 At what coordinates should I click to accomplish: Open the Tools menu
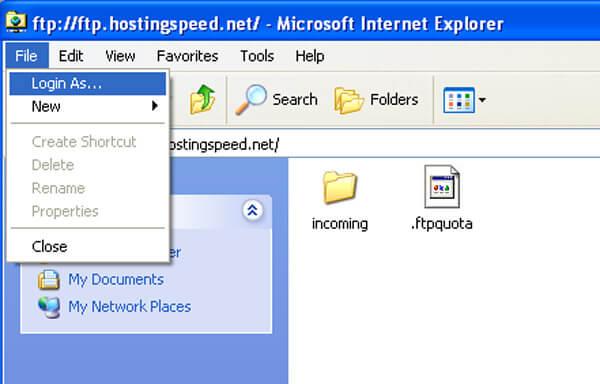point(257,56)
